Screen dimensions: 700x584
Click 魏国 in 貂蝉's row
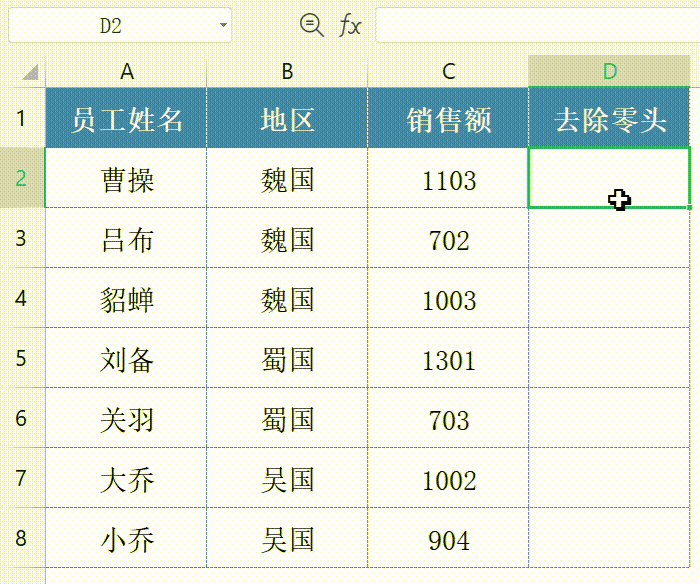tap(287, 298)
